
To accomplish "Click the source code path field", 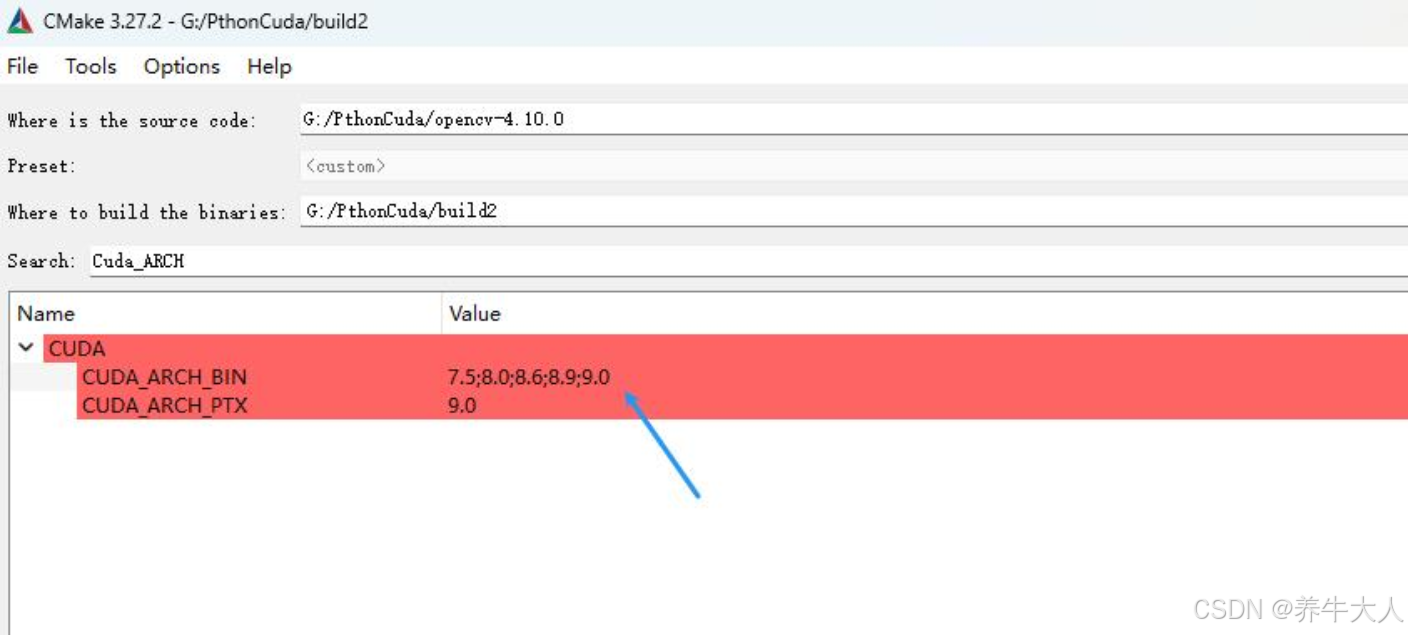I will (853, 119).
